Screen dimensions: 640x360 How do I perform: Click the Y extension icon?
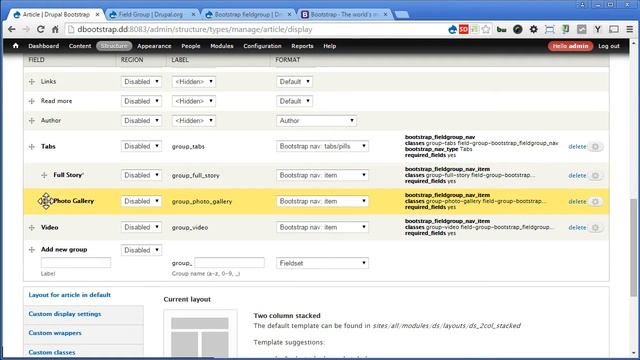[x=598, y=29]
